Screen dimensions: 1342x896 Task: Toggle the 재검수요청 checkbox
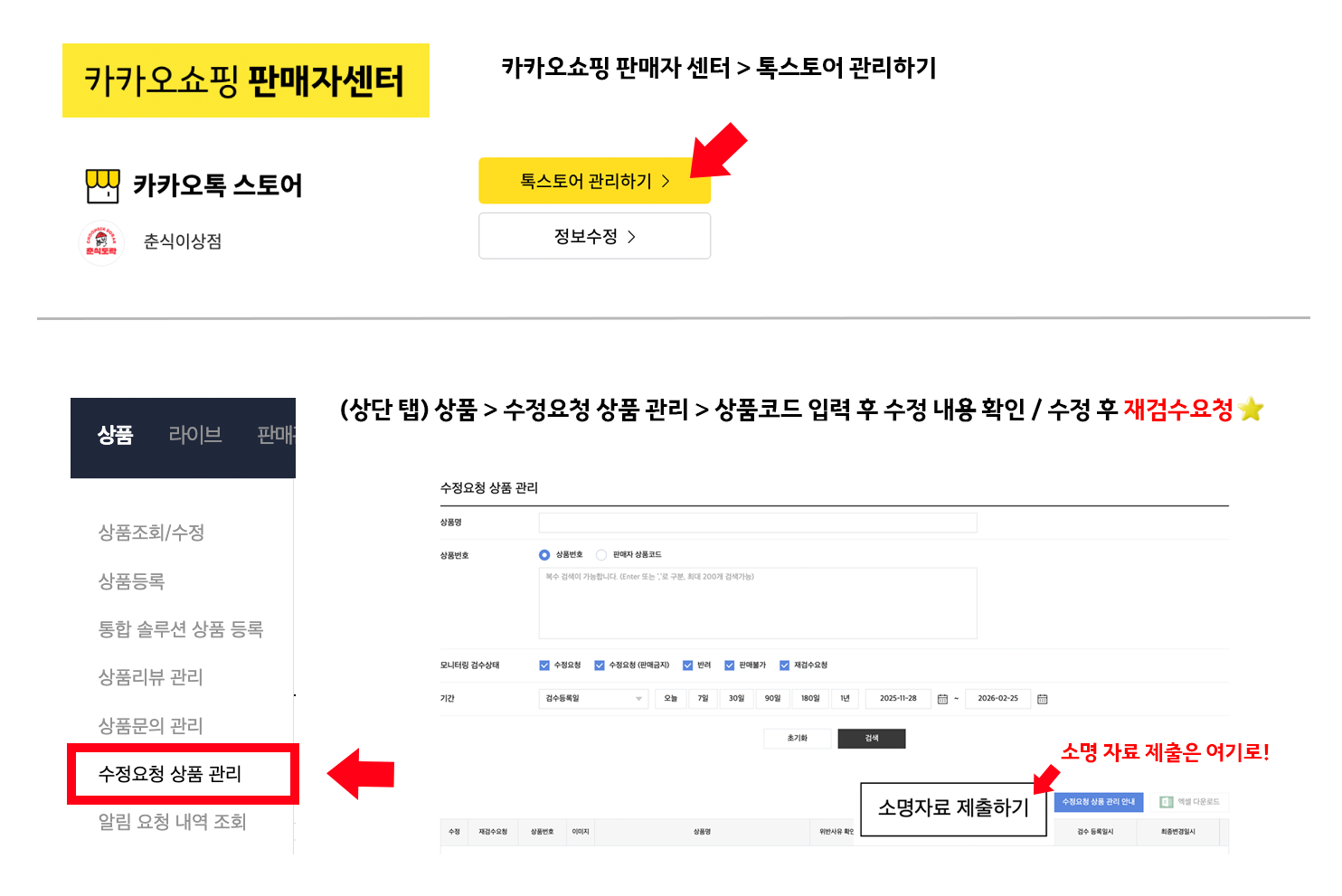[x=784, y=665]
